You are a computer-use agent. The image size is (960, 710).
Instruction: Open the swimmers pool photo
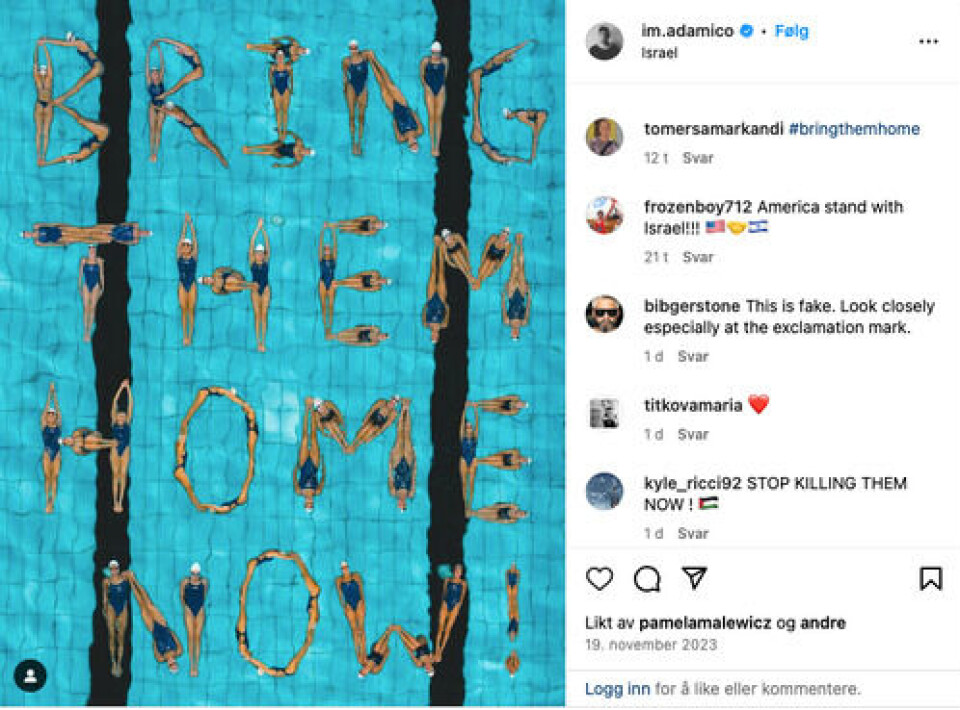(282, 353)
